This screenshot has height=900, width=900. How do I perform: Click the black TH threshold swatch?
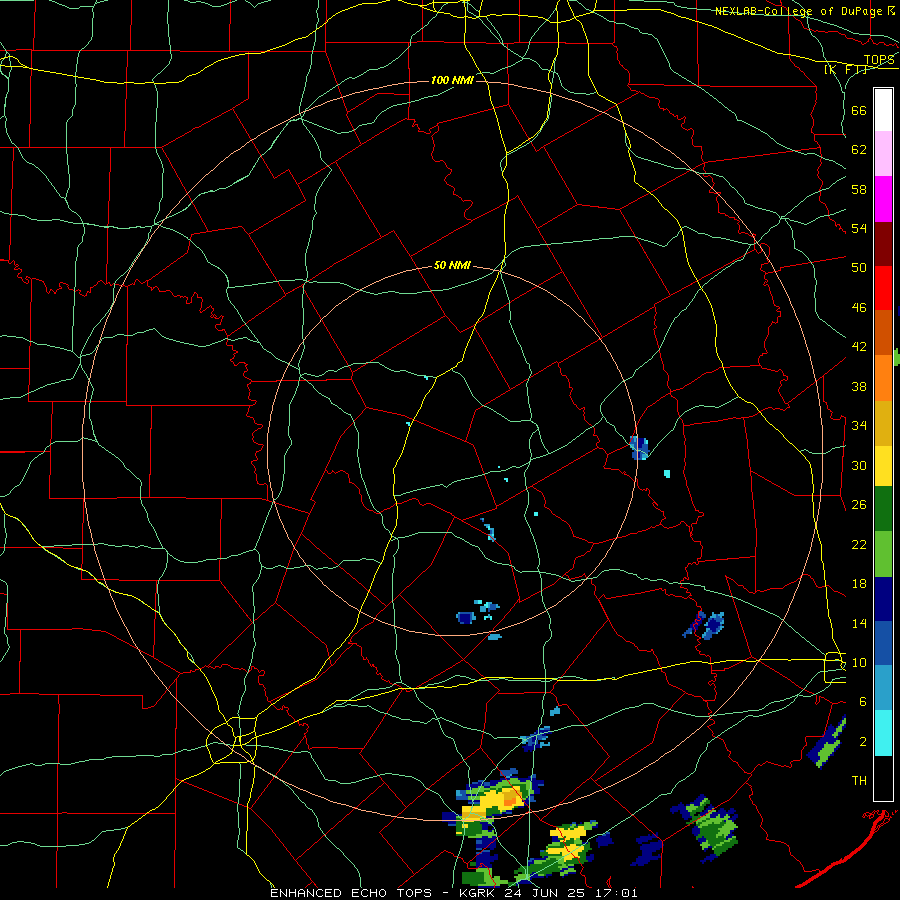[883, 778]
